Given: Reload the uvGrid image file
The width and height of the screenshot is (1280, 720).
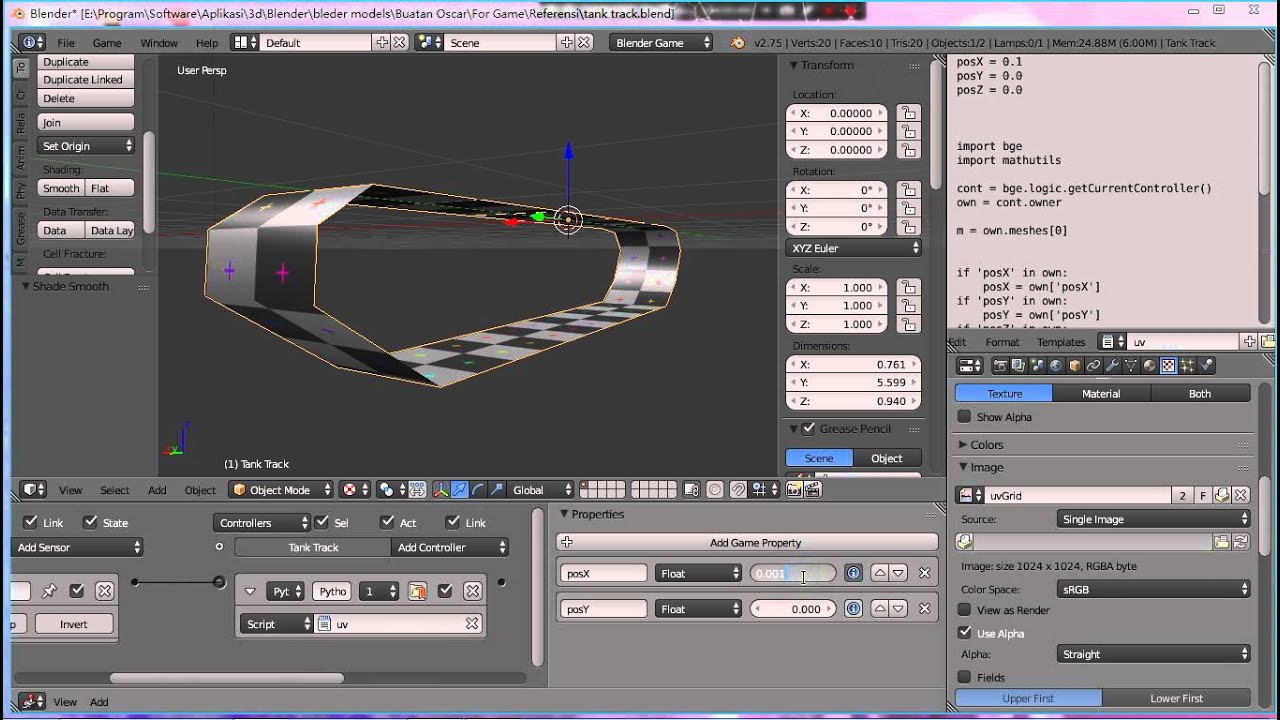Looking at the screenshot, I should 1240,542.
